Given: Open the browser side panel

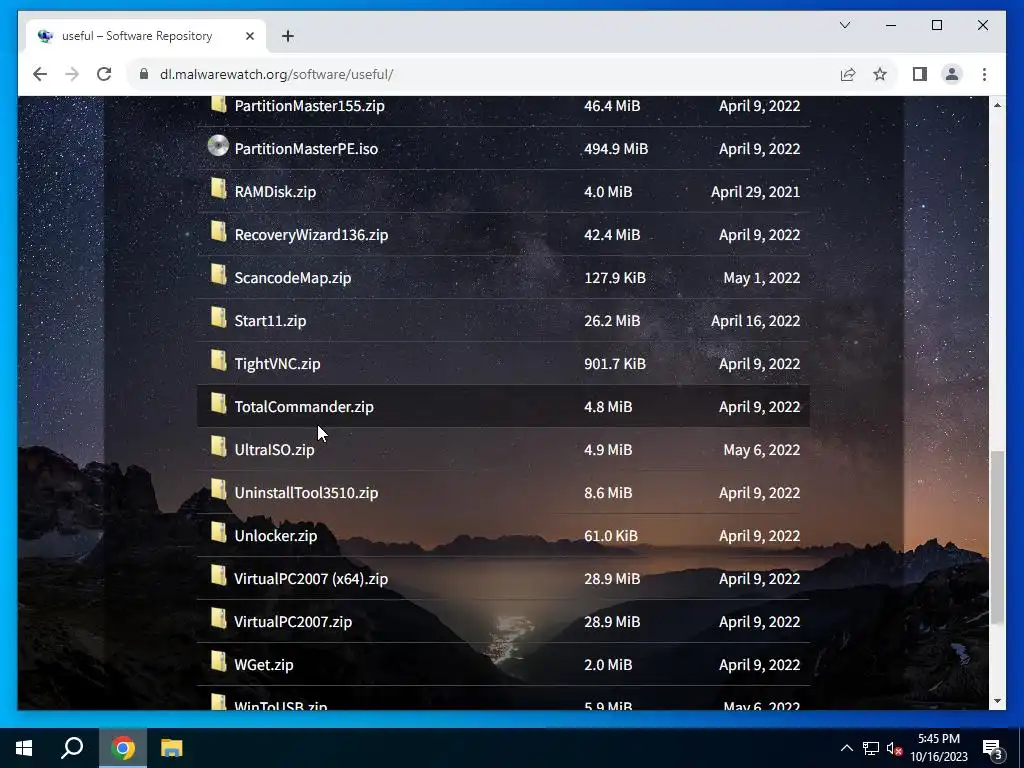Looking at the screenshot, I should point(920,74).
